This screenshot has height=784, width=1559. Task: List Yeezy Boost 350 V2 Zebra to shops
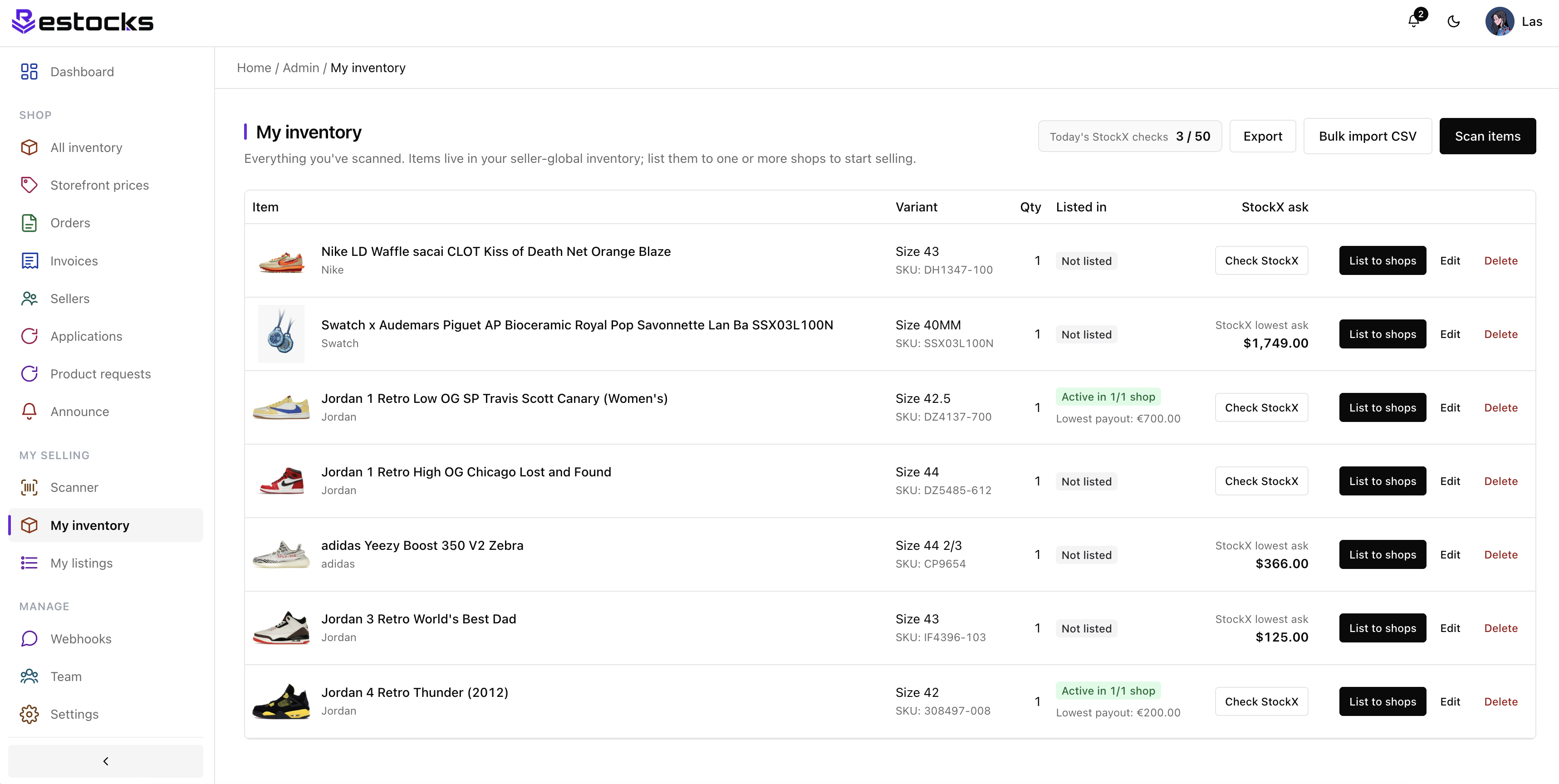click(1383, 554)
